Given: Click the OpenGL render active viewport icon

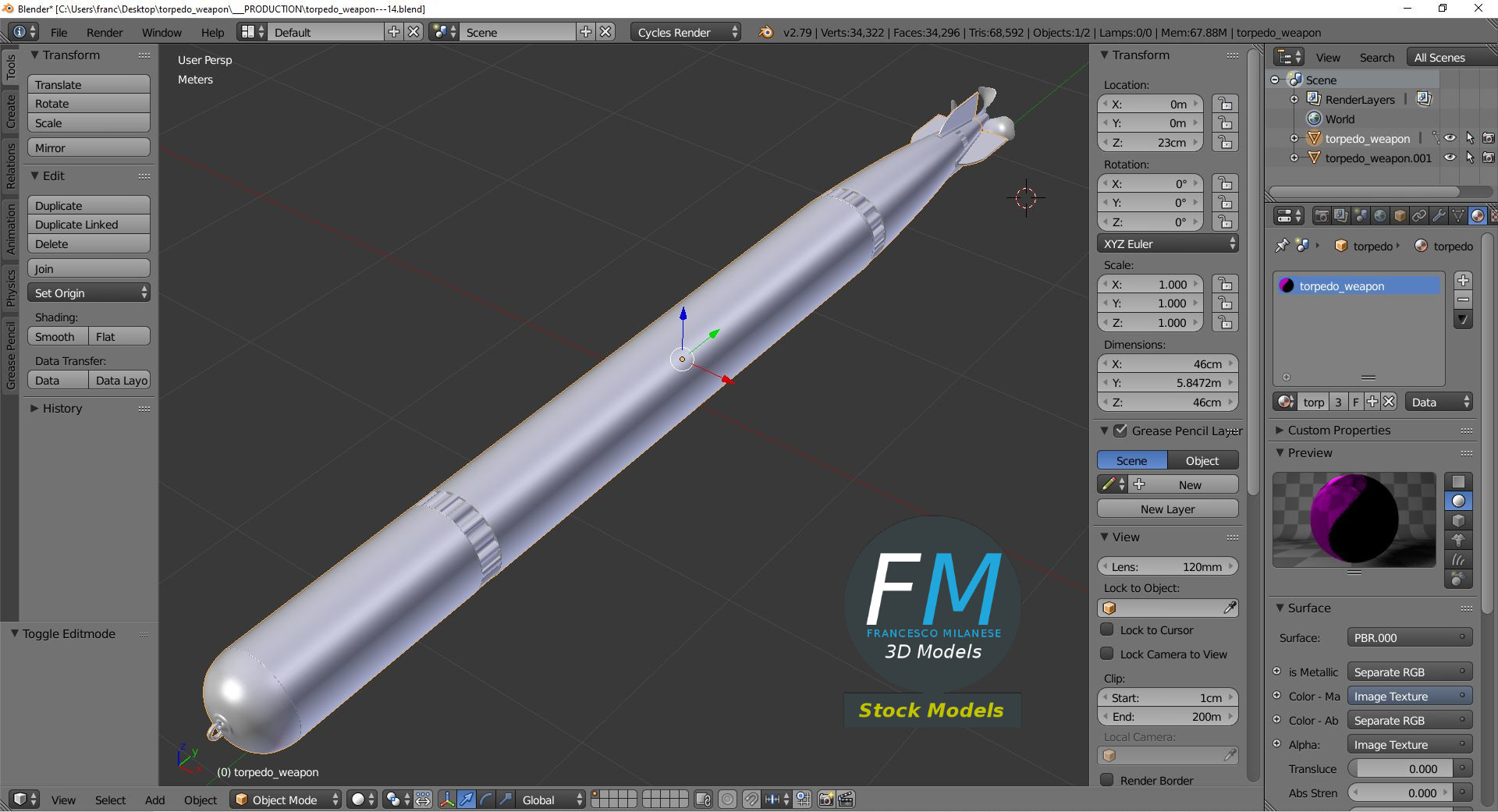Looking at the screenshot, I should 826,800.
